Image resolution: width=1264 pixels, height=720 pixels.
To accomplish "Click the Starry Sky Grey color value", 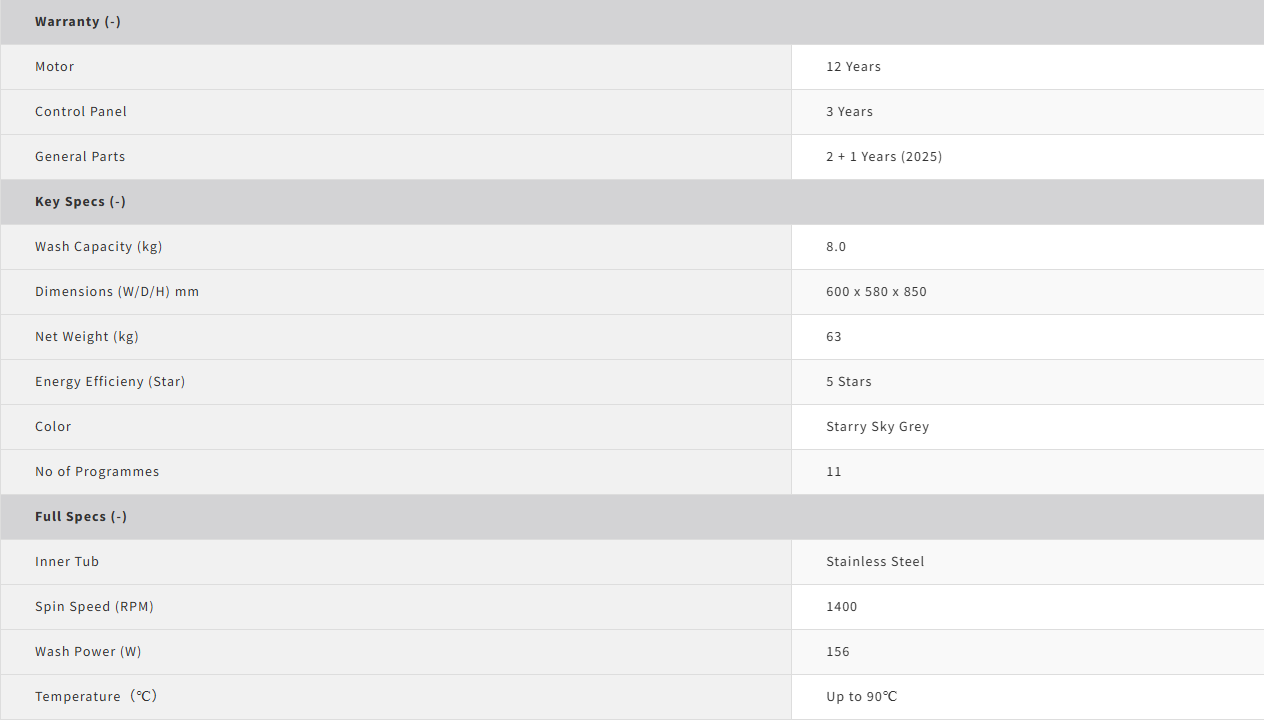I will [877, 427].
